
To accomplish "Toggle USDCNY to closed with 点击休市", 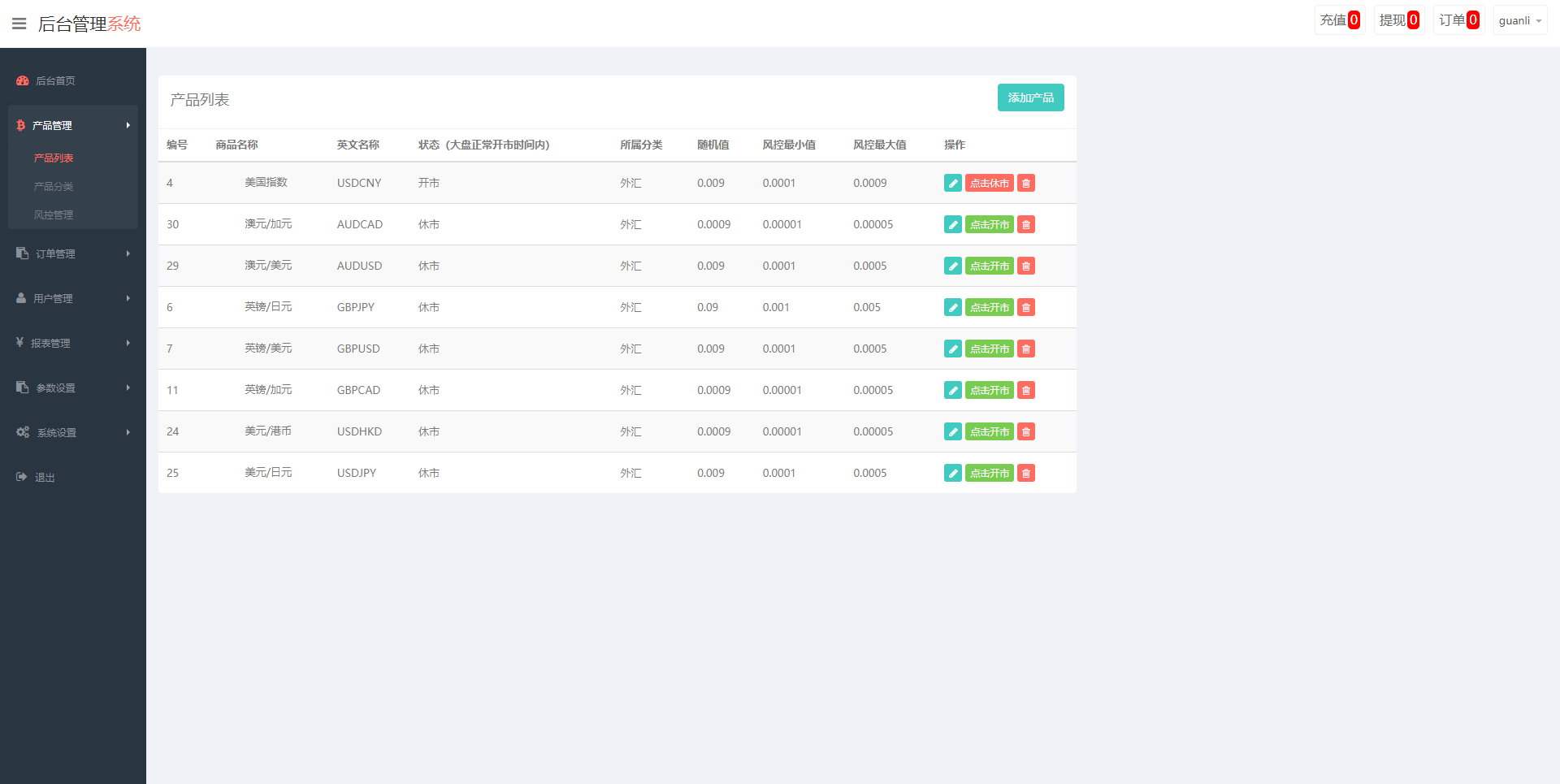I will (989, 184).
